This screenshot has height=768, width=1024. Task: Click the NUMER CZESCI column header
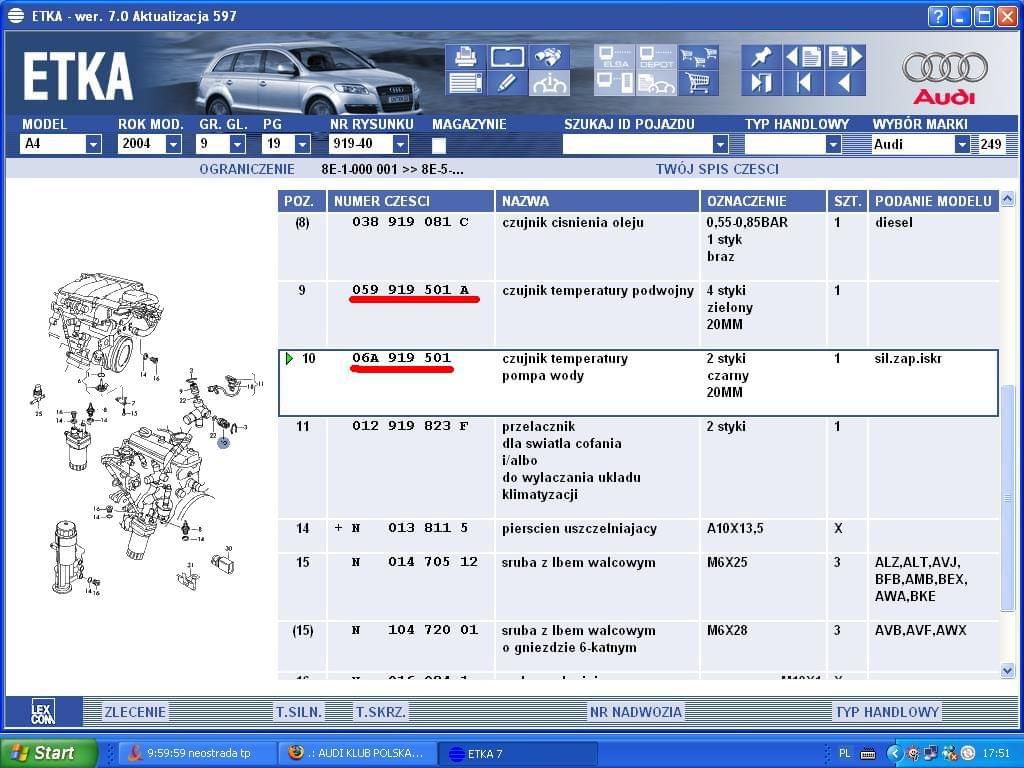coord(411,201)
